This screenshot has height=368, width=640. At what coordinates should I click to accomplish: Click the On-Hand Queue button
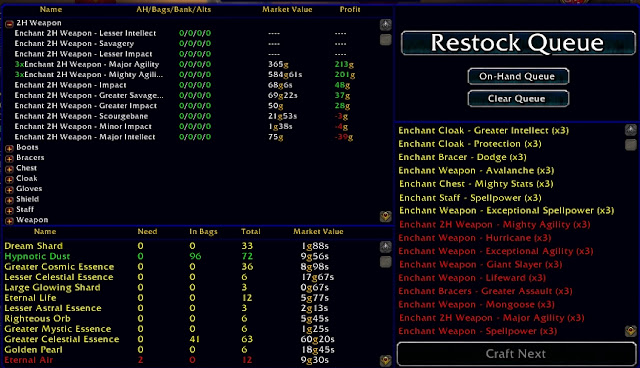coord(518,76)
